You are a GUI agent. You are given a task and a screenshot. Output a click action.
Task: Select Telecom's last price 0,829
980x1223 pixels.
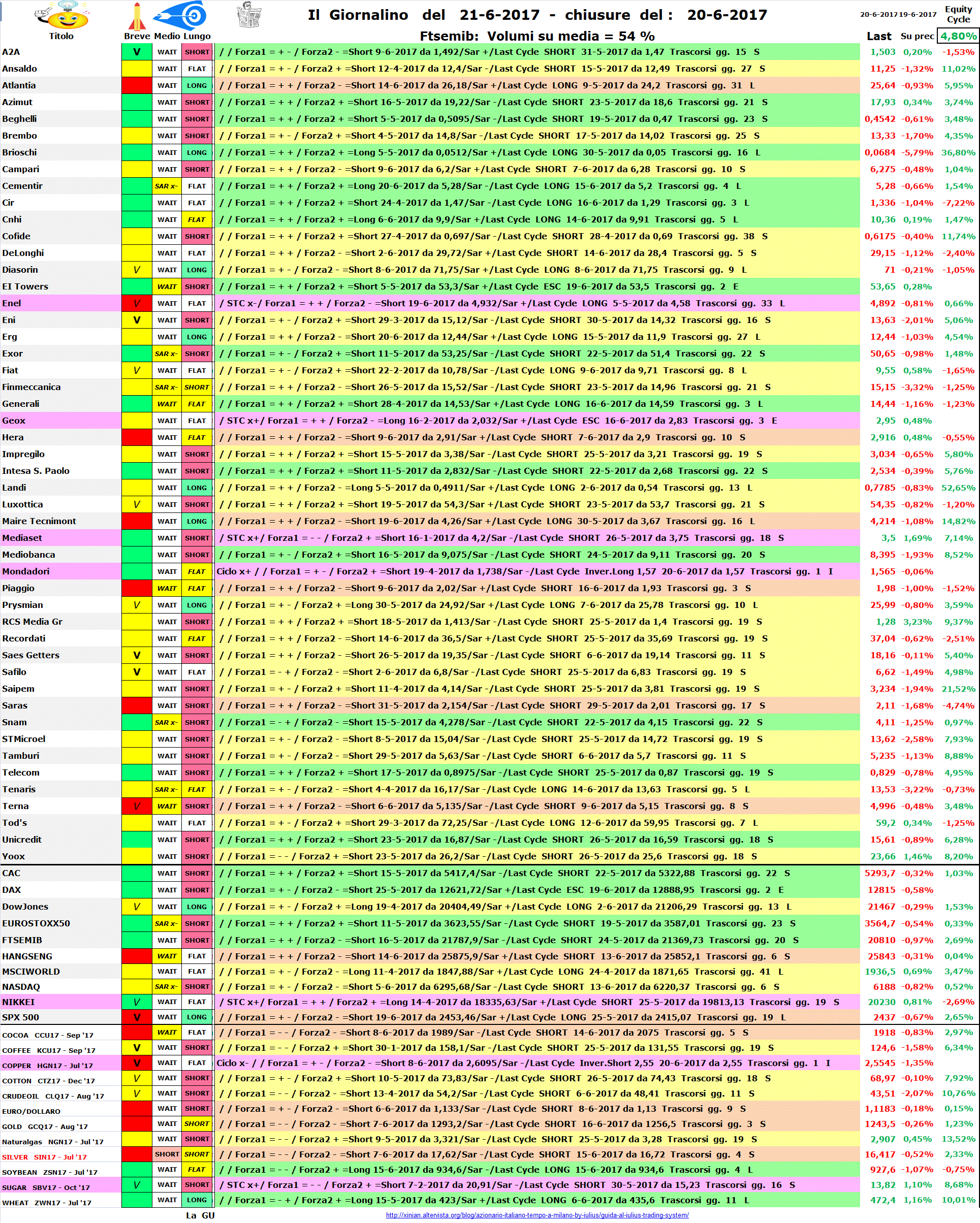(x=883, y=773)
